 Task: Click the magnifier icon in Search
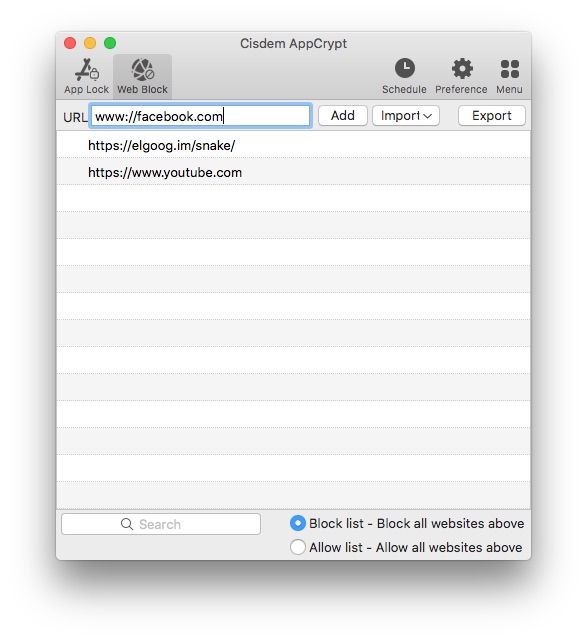pos(127,524)
